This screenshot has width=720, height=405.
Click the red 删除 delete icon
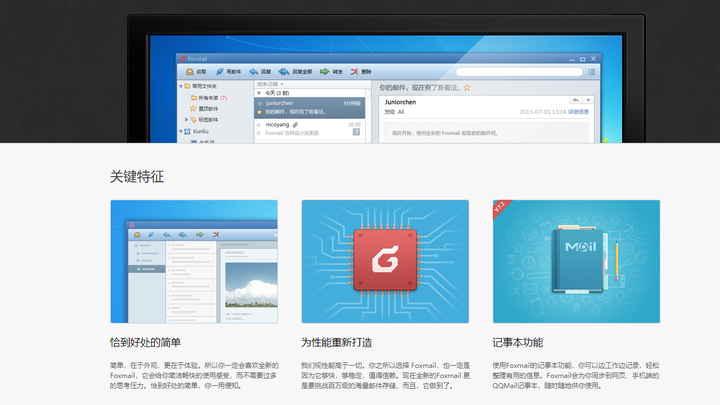click(x=354, y=72)
